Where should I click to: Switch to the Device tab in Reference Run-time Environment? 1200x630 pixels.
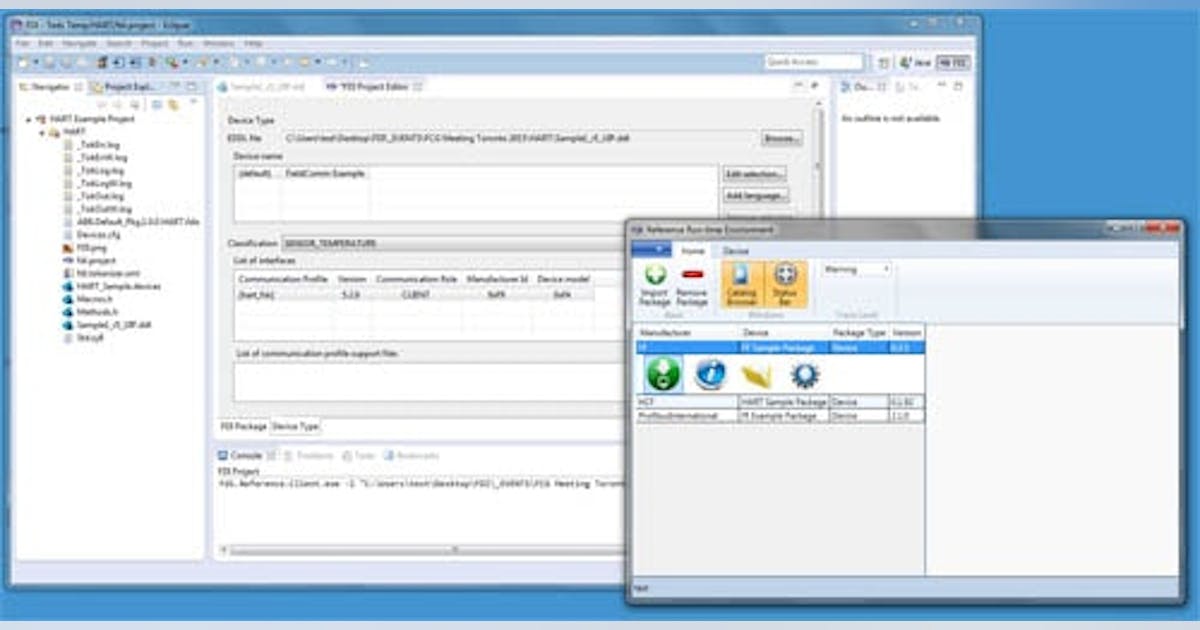click(735, 252)
